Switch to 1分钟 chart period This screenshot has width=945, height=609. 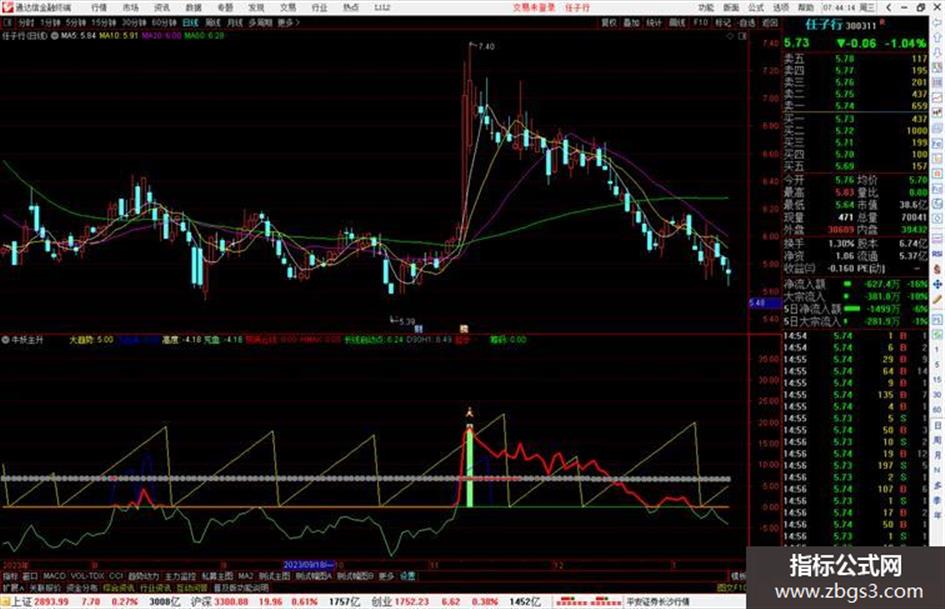49,22
